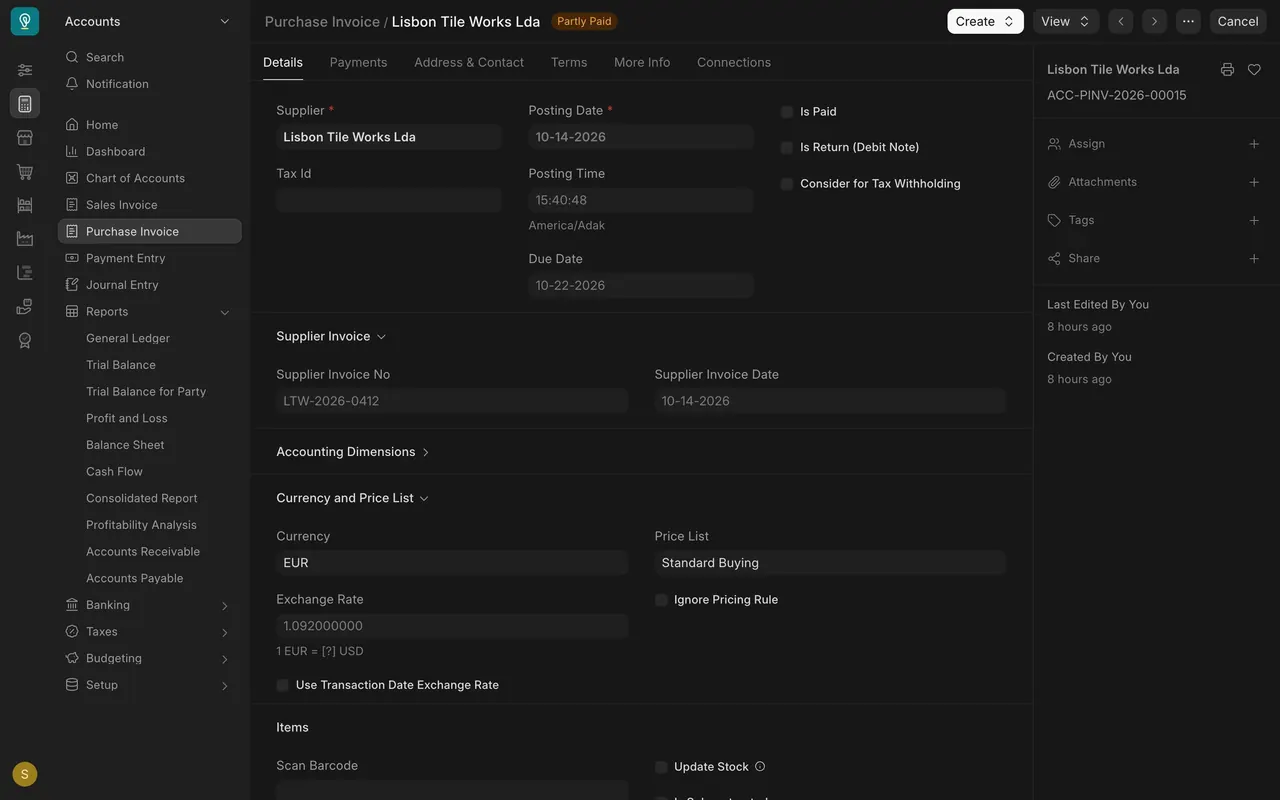
Task: Click the Scan Barcode input field
Action: pos(452,790)
